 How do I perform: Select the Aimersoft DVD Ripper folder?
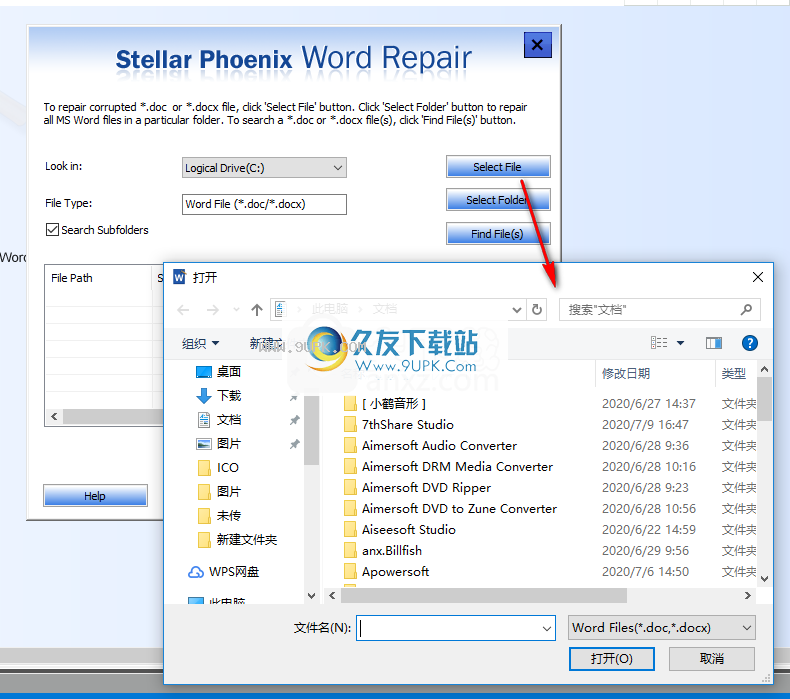[x=426, y=488]
